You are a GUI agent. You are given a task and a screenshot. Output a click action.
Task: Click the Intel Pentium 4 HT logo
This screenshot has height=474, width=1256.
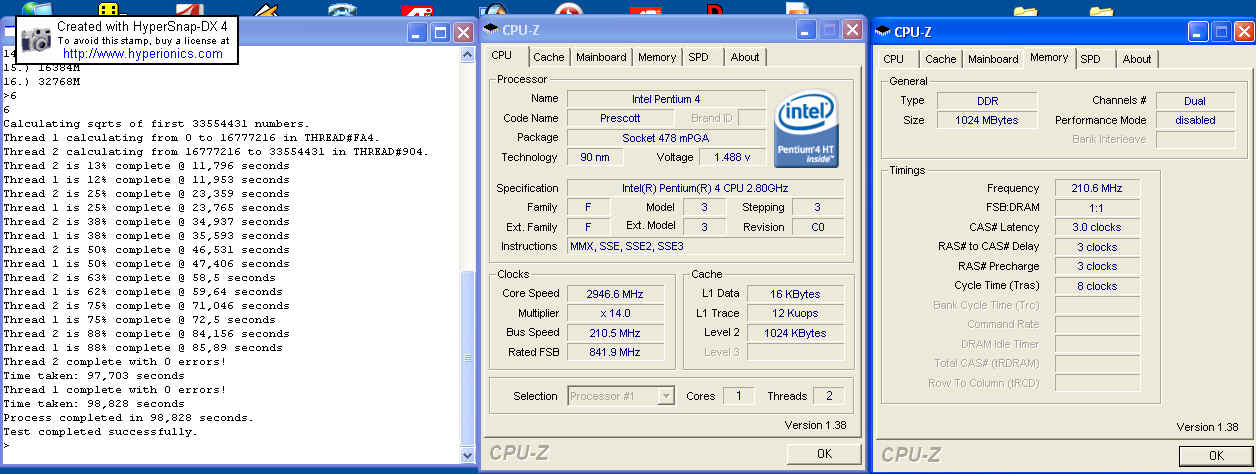(807, 129)
